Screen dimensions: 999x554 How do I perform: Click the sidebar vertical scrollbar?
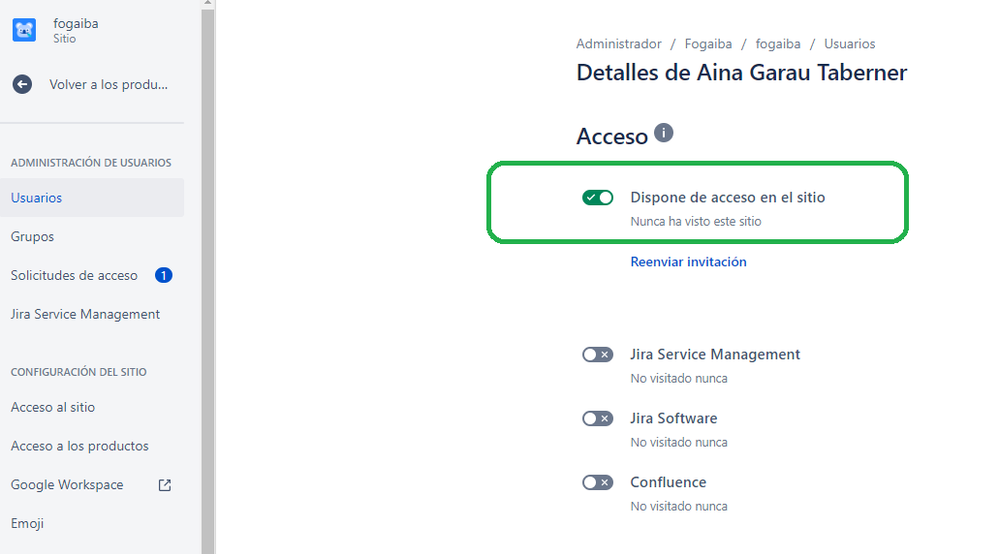click(208, 280)
